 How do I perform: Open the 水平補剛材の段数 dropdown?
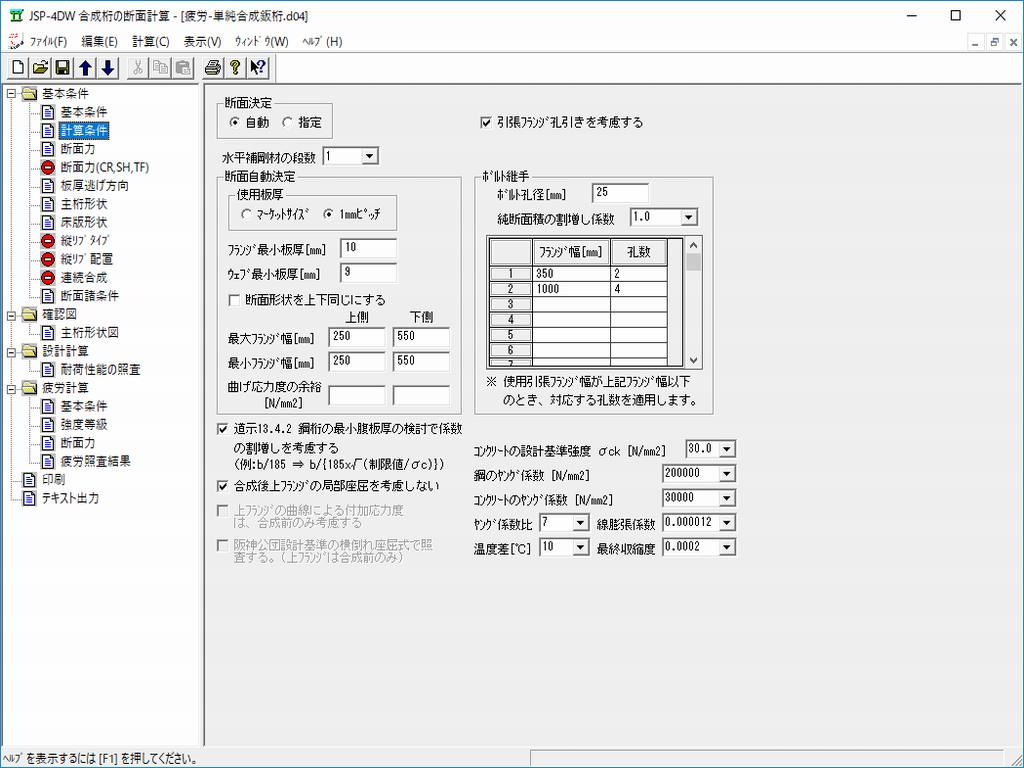(369, 156)
